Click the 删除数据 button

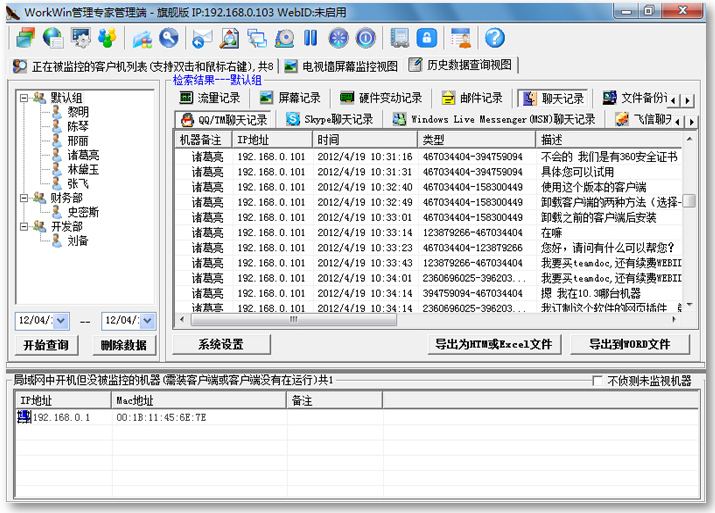[x=124, y=345]
